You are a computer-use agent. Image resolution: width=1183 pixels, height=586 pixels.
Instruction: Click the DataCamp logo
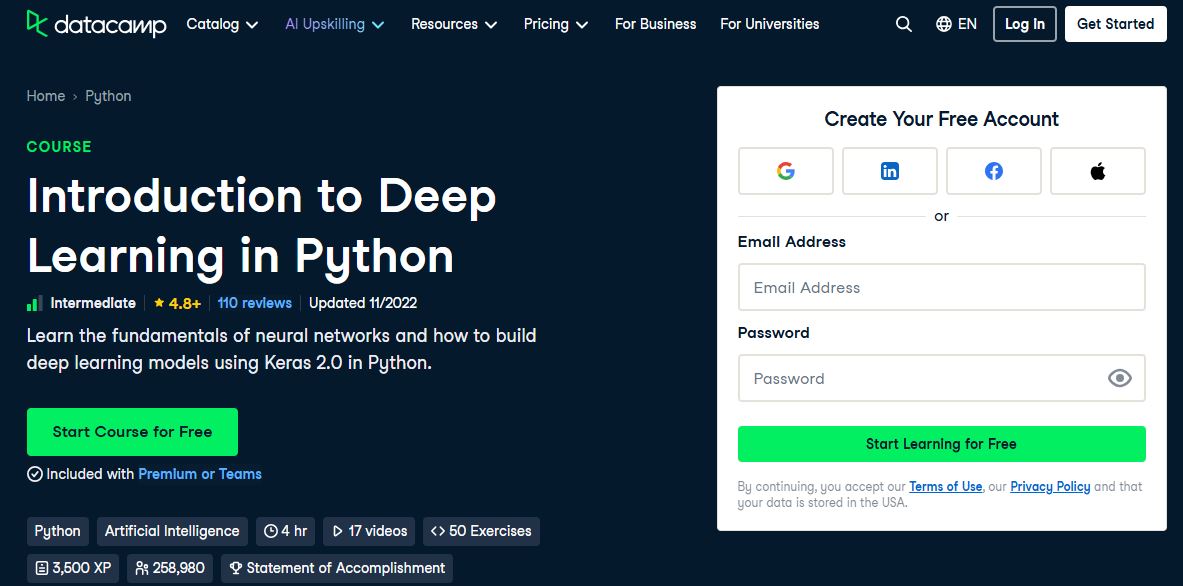tap(95, 26)
